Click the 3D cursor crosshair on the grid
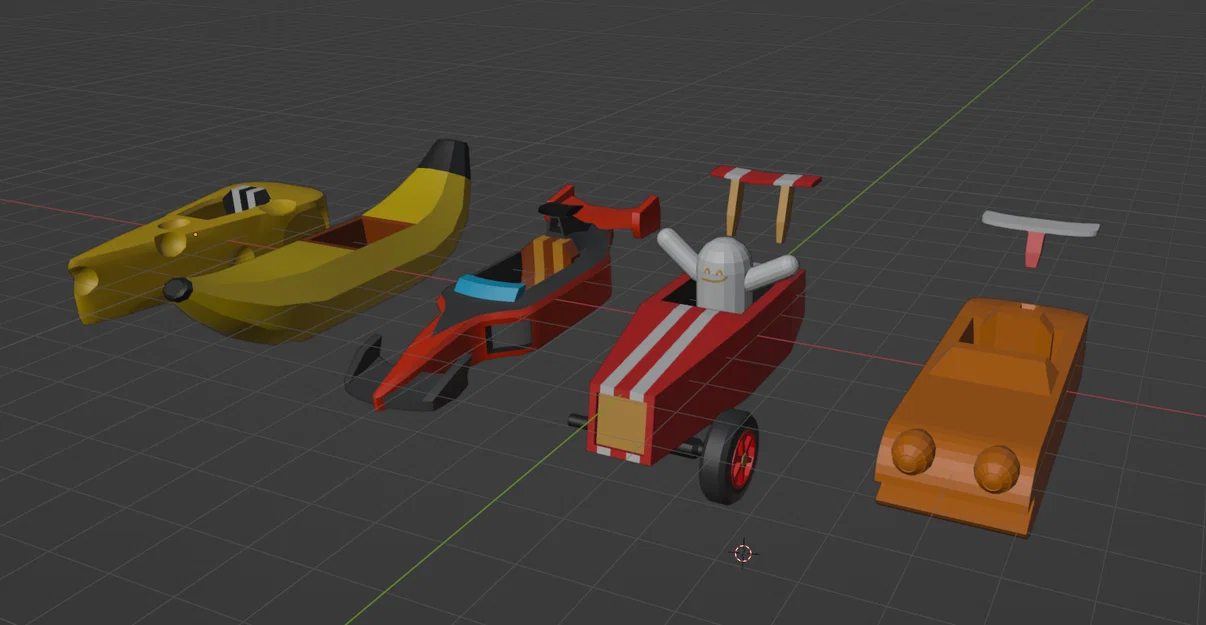This screenshot has width=1206, height=625. [x=743, y=552]
